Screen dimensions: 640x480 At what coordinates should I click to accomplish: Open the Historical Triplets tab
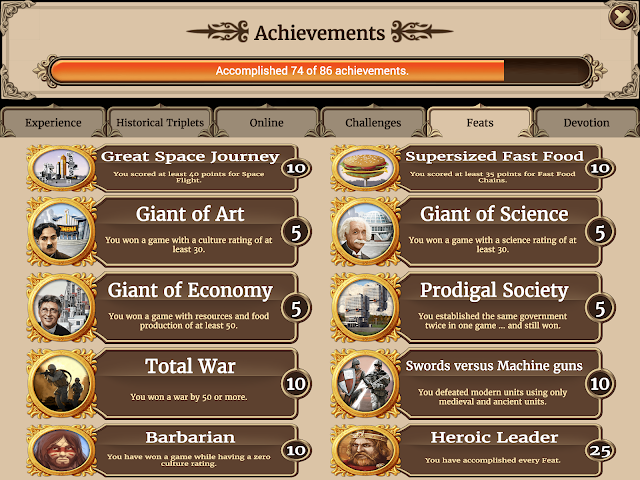[160, 122]
